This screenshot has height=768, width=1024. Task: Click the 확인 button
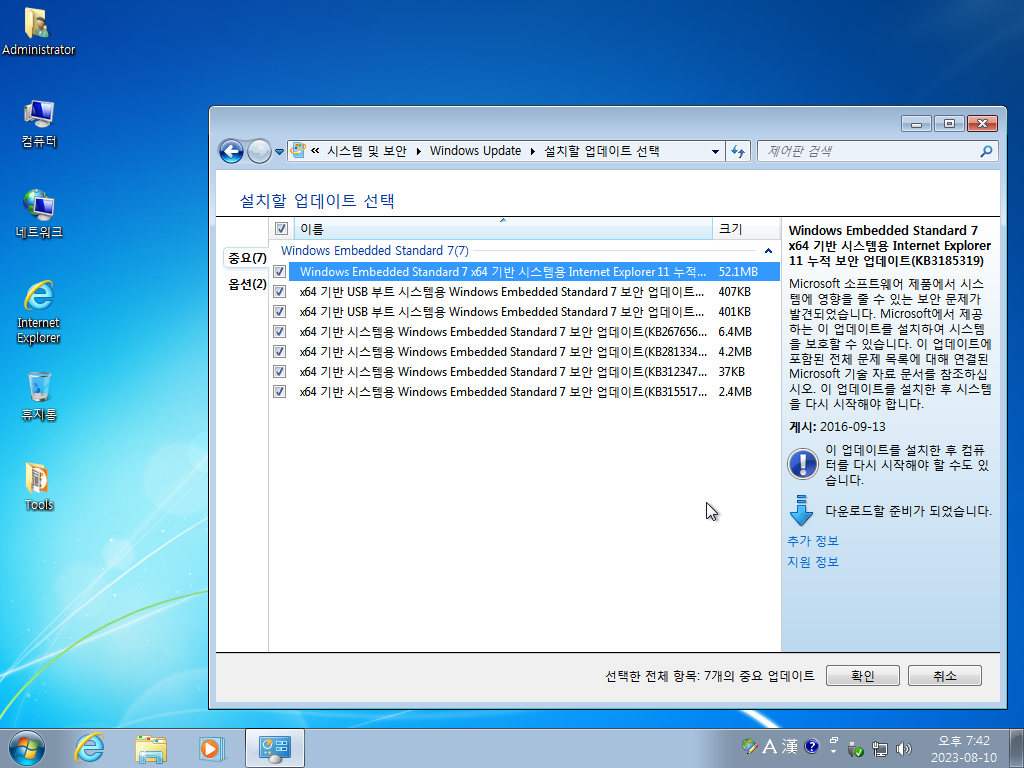pos(863,676)
